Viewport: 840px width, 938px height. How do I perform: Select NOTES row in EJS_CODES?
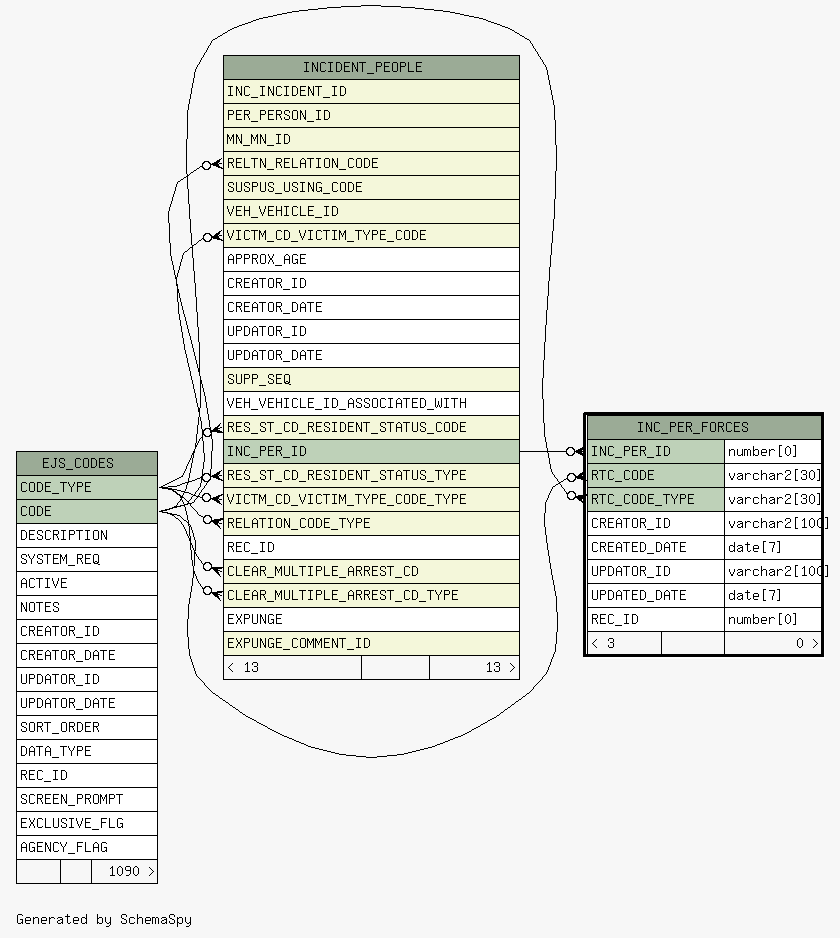pos(87,607)
